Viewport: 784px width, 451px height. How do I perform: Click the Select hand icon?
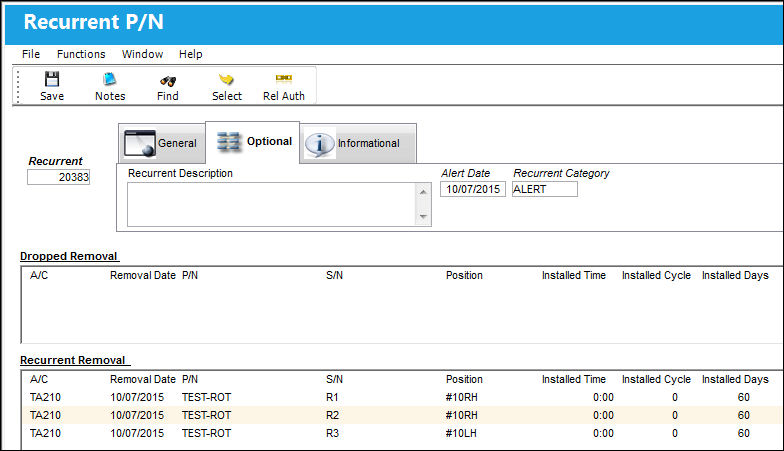click(226, 79)
